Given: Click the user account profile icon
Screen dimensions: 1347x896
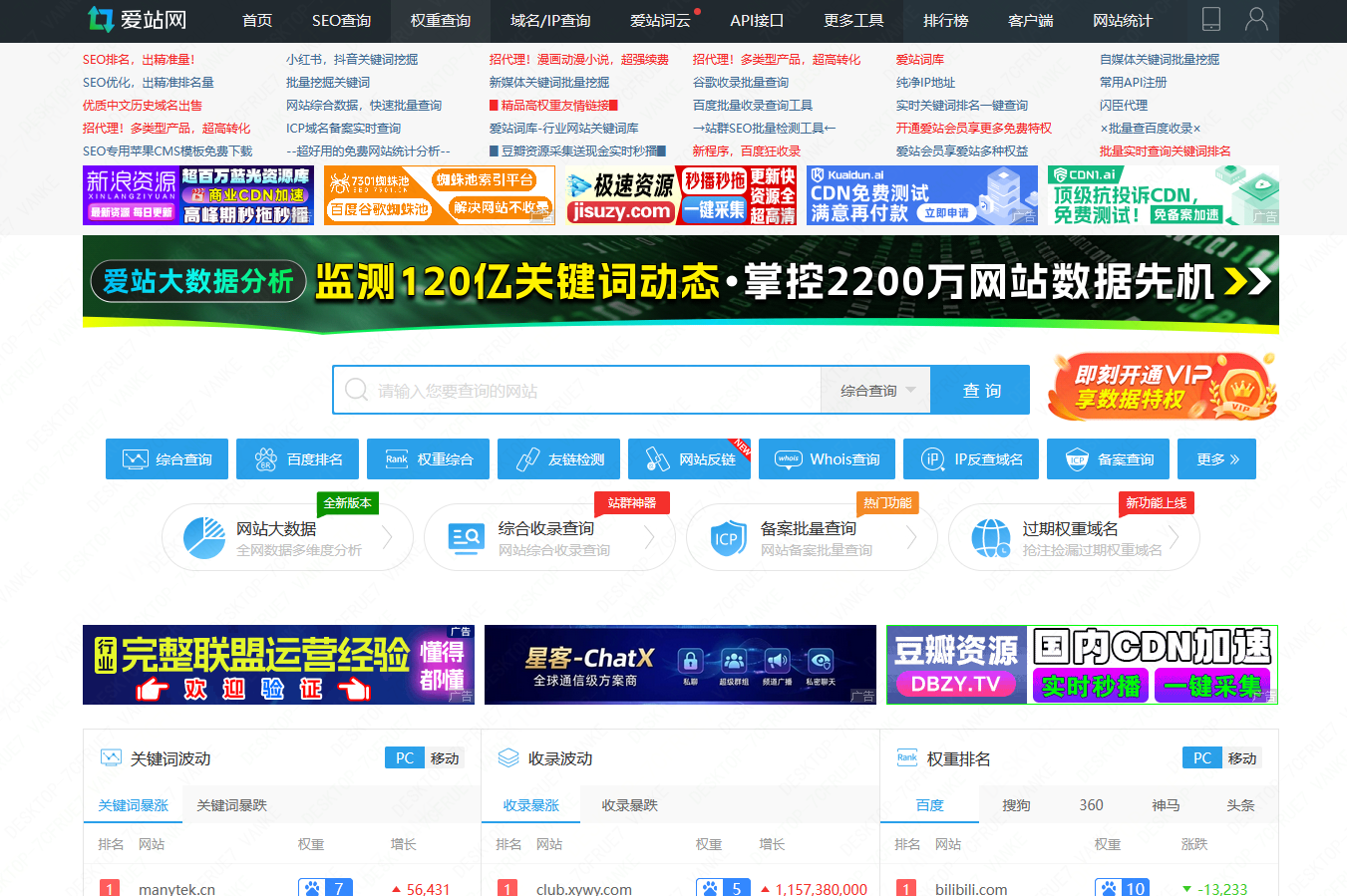Looking at the screenshot, I should 1256,20.
